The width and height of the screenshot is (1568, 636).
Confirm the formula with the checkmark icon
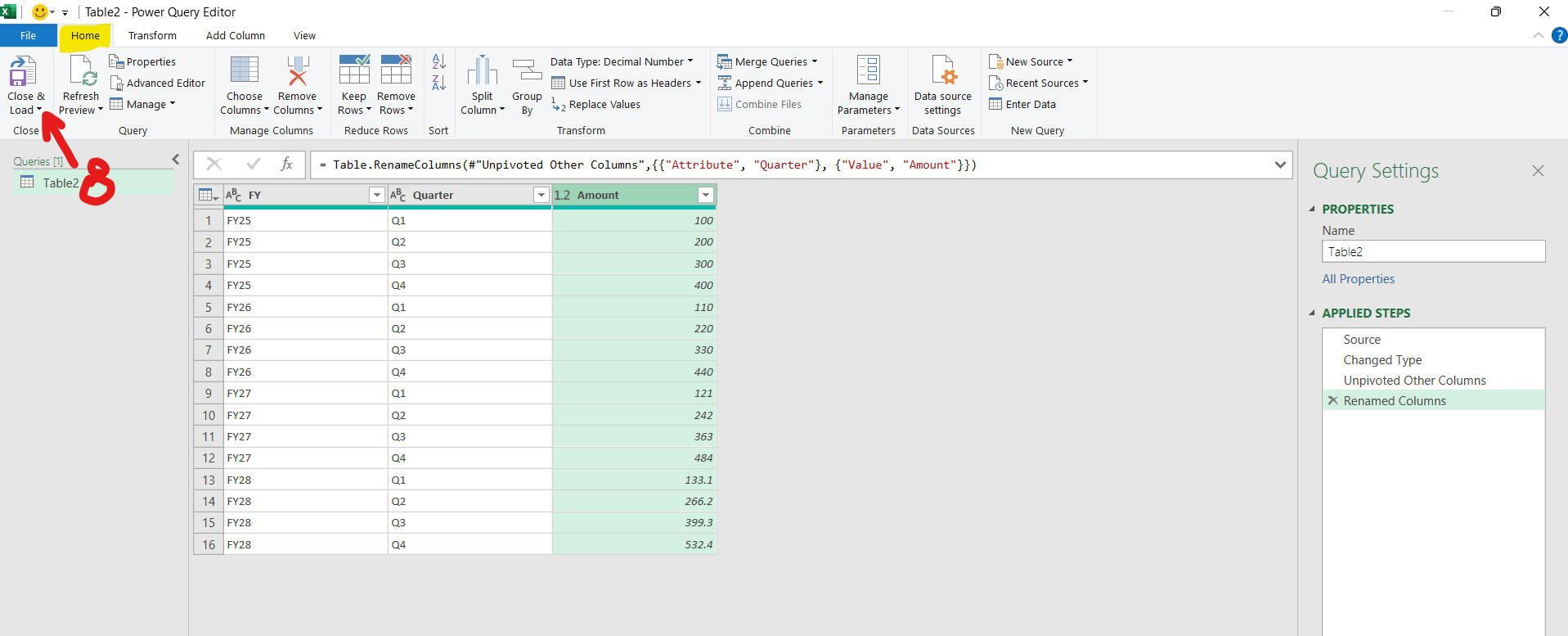[254, 165]
